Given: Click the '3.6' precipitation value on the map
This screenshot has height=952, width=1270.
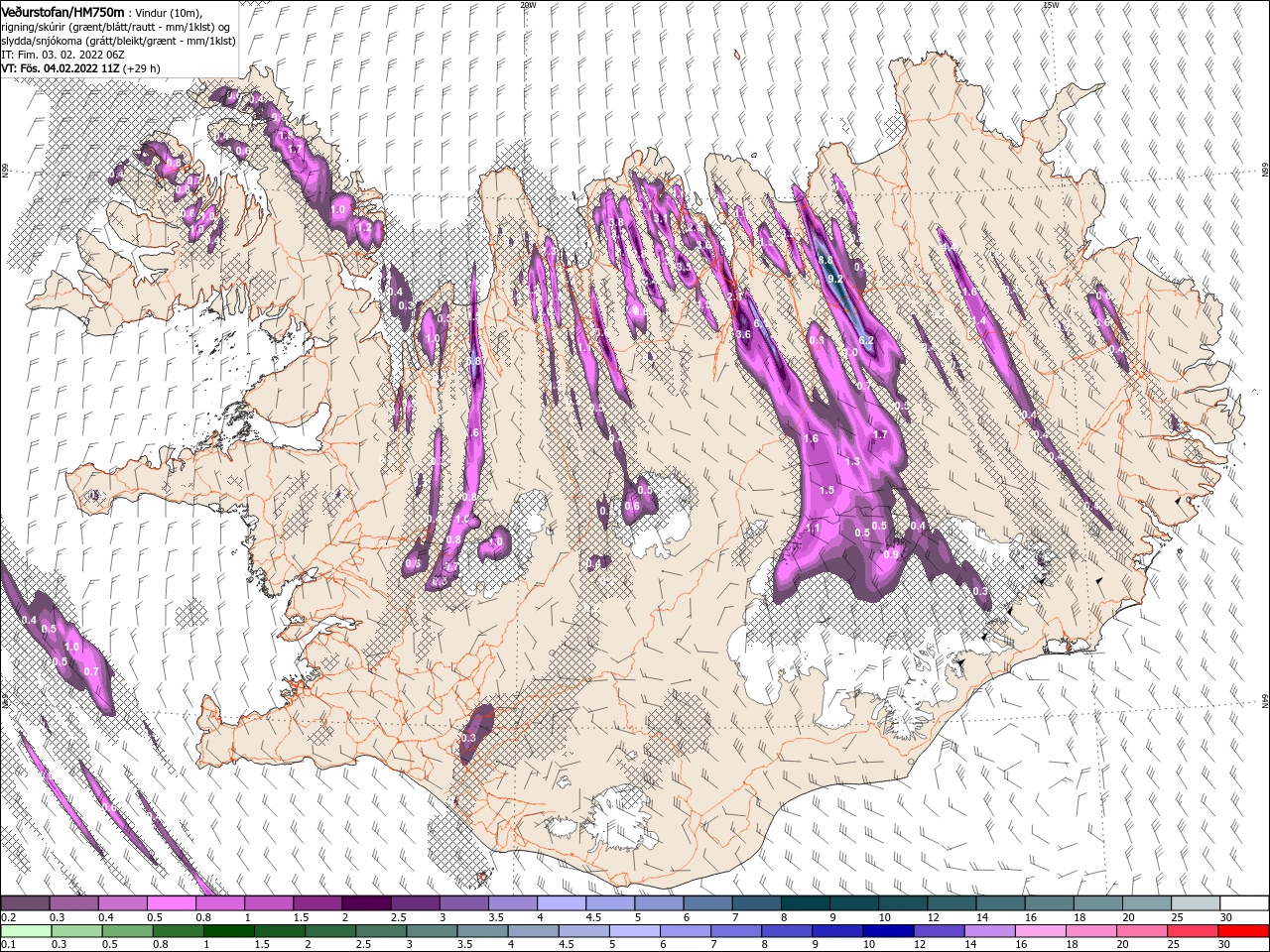Looking at the screenshot, I should pyautogui.click(x=743, y=335).
